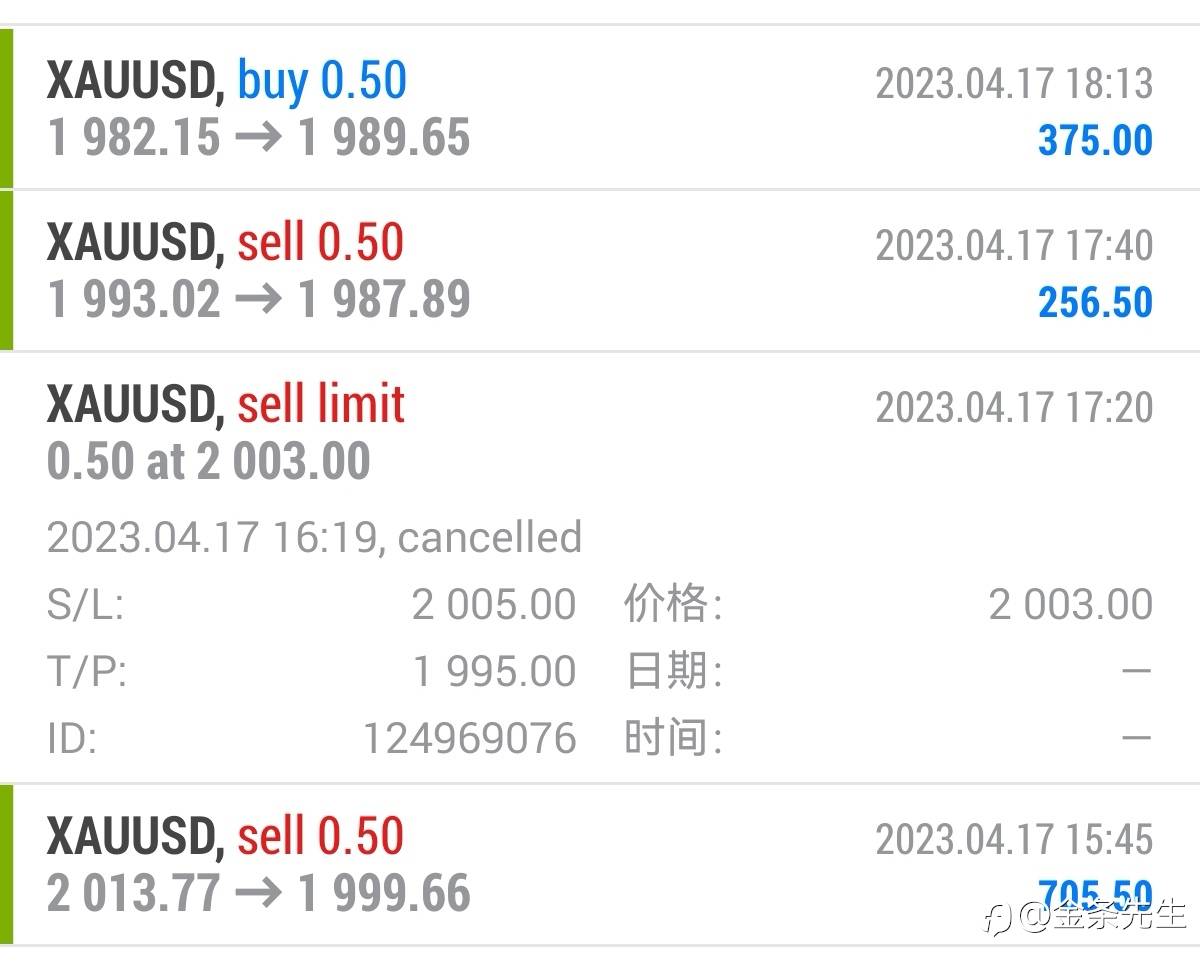Image resolution: width=1200 pixels, height=971 pixels.
Task: Tap the 2023.04.17 17:20 timestamp
Action: tap(1014, 407)
